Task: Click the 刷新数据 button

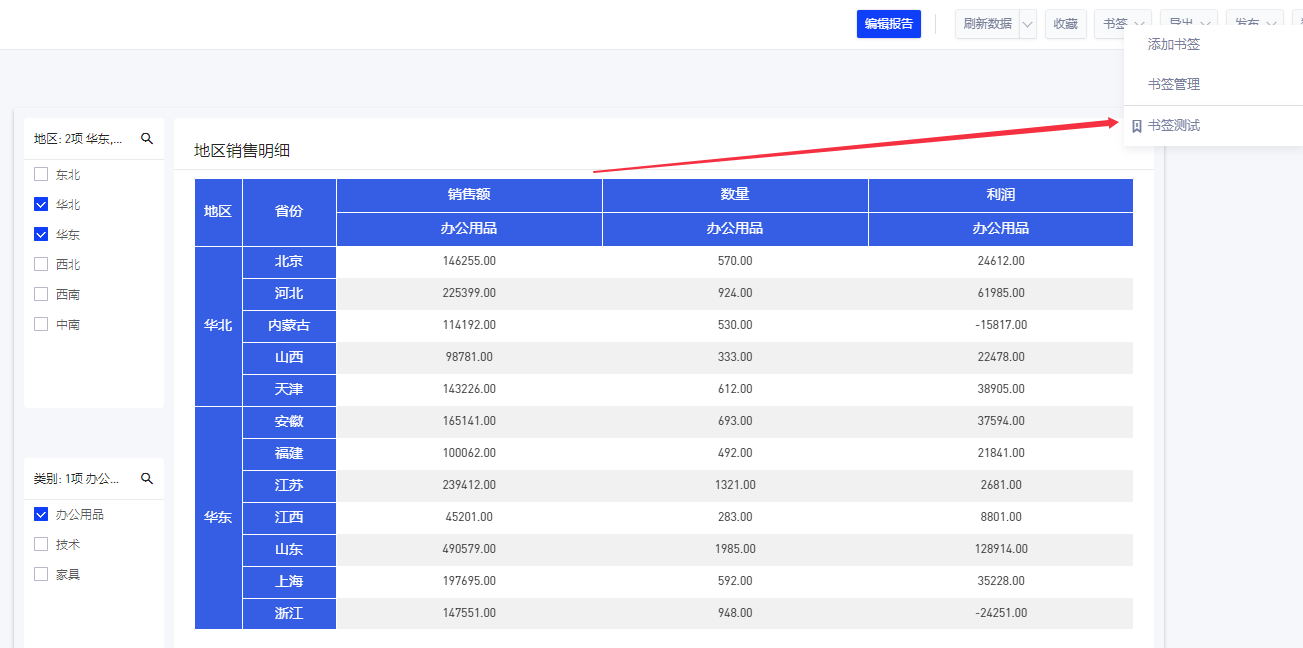Action: tap(986, 24)
